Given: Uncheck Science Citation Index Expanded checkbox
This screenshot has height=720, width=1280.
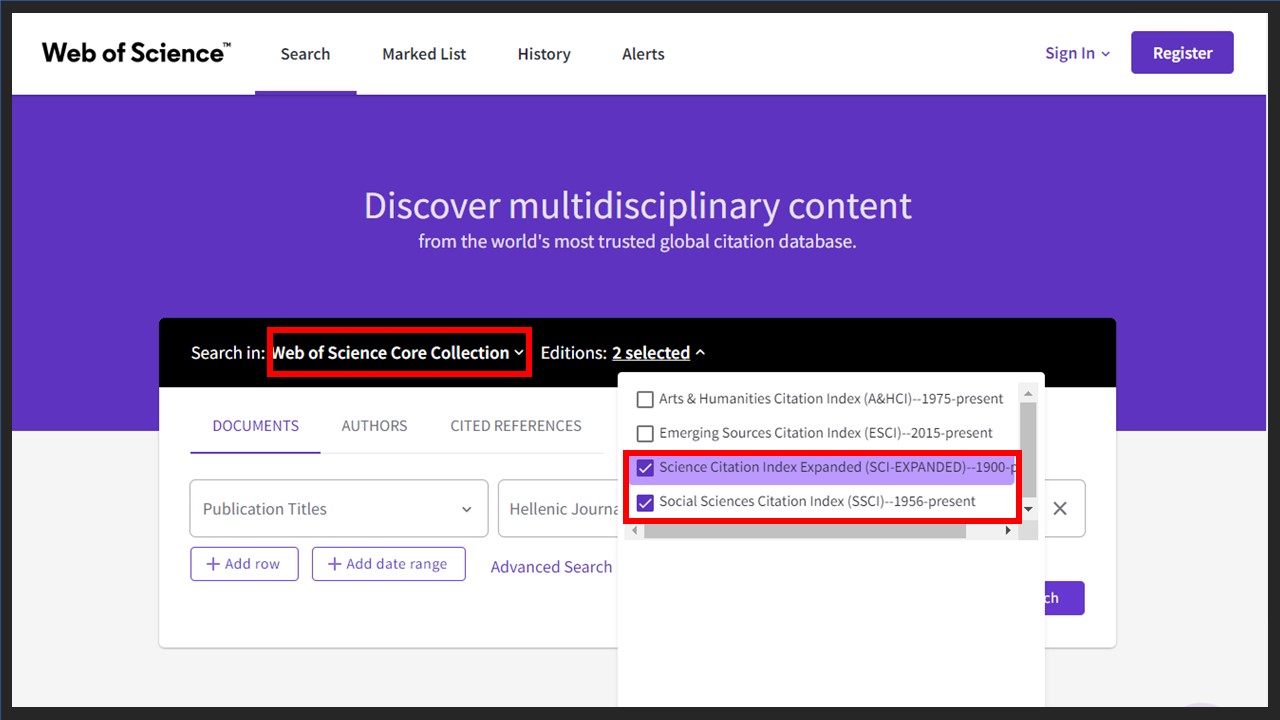Looking at the screenshot, I should (x=645, y=467).
